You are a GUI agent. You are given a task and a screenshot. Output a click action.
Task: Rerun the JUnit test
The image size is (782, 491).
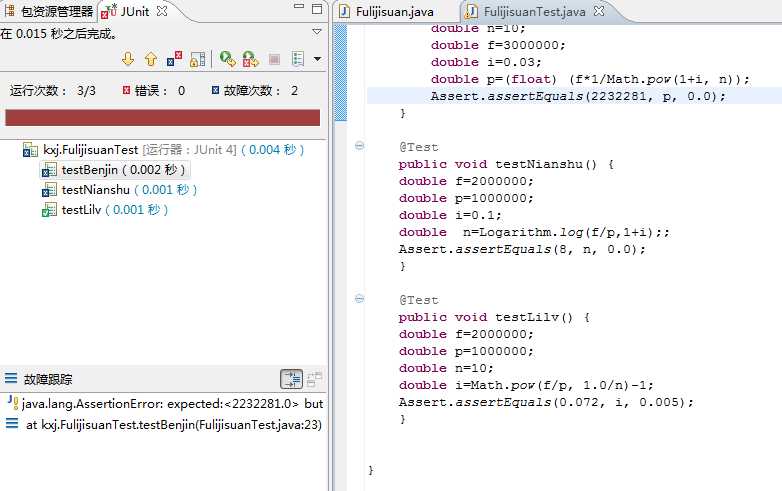[227, 59]
